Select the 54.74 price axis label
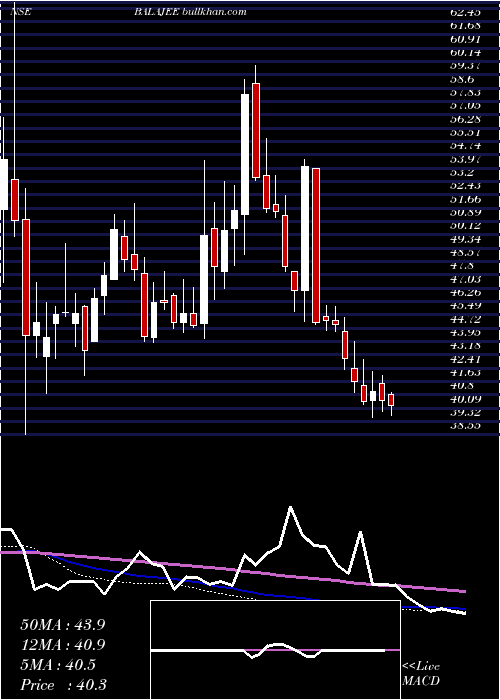 coord(465,146)
